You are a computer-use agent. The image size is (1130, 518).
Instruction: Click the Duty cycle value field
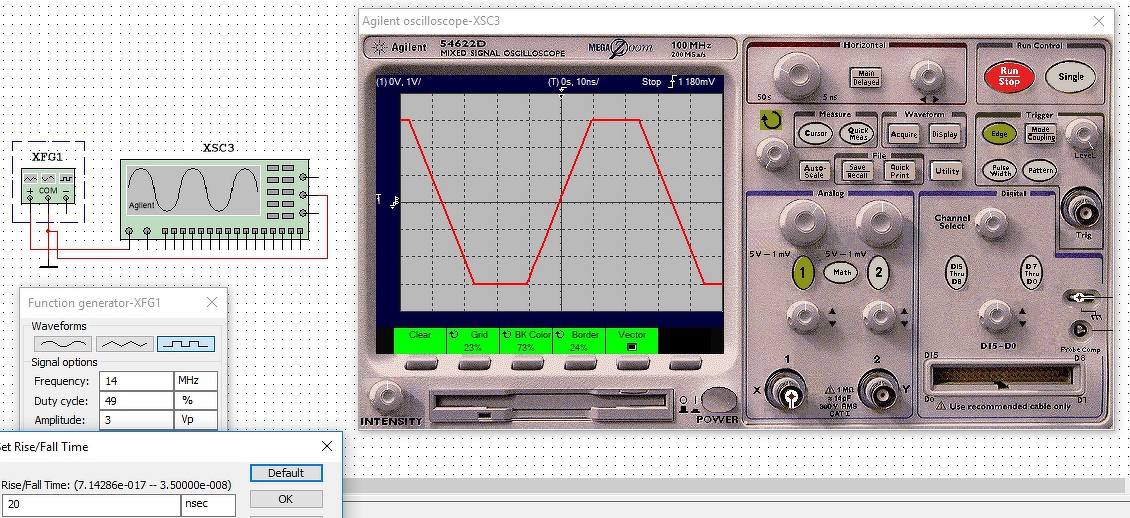[x=135, y=401]
